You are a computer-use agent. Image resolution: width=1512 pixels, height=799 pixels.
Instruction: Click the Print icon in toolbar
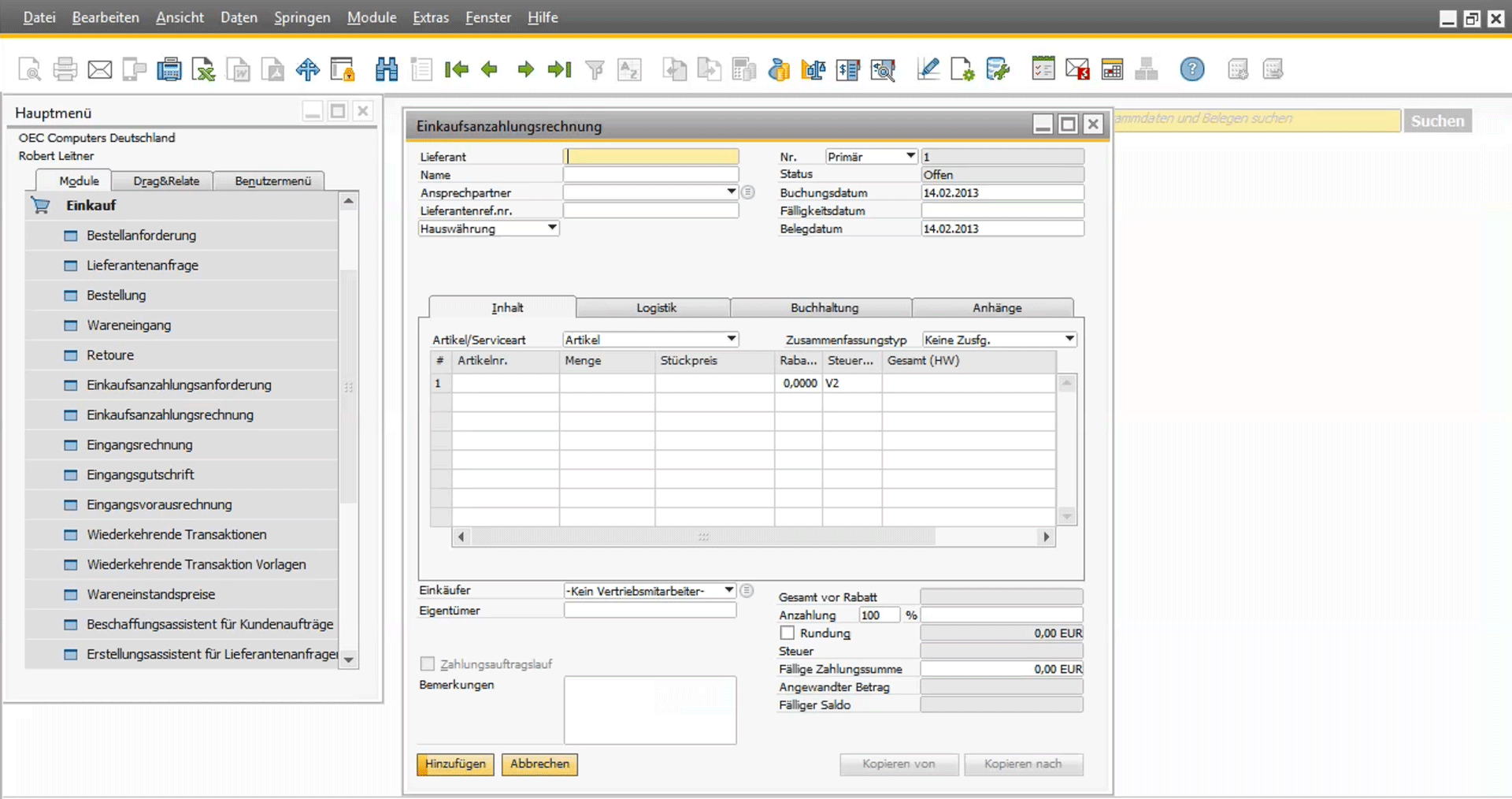click(65, 69)
